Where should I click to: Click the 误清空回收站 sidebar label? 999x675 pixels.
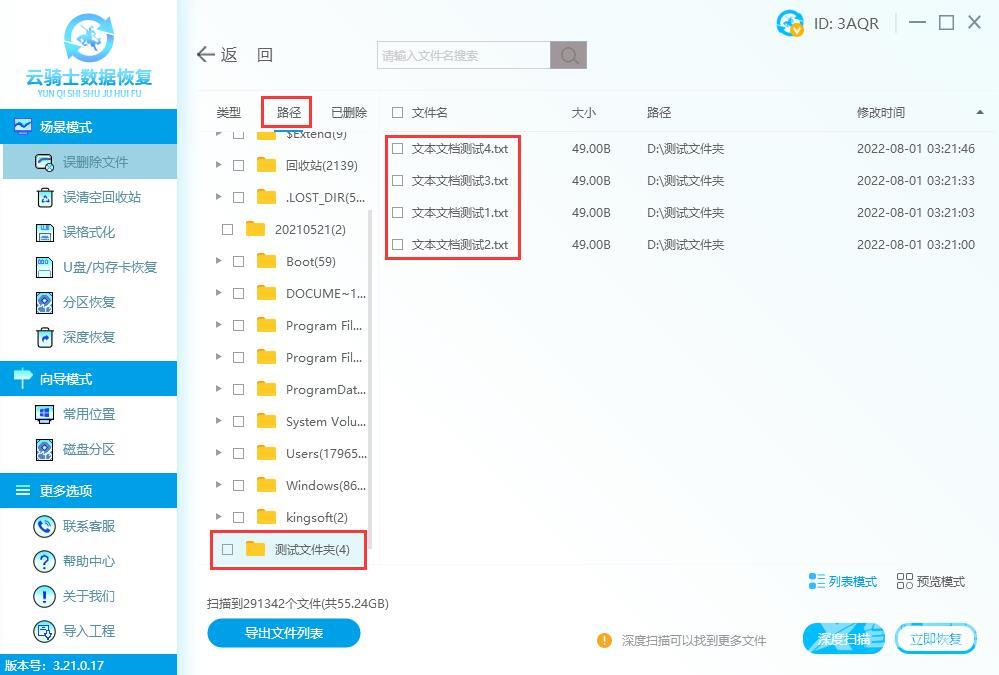click(x=102, y=198)
